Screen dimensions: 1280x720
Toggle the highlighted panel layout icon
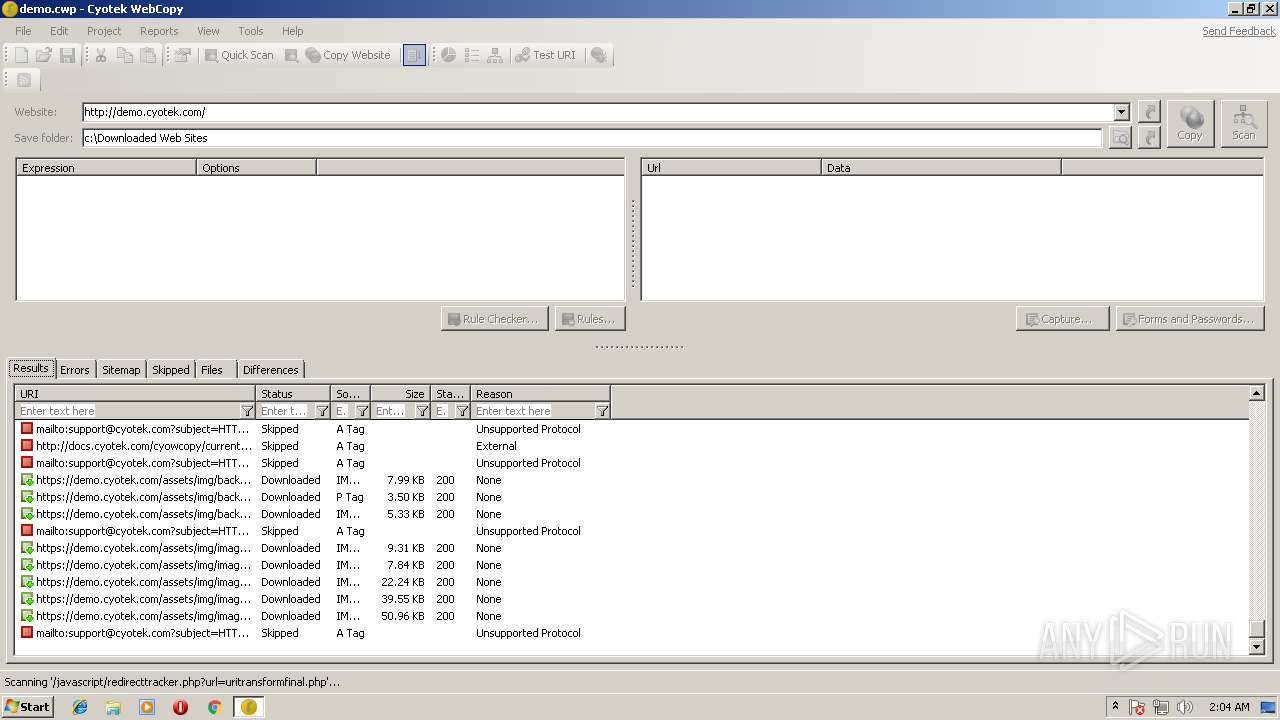[414, 55]
